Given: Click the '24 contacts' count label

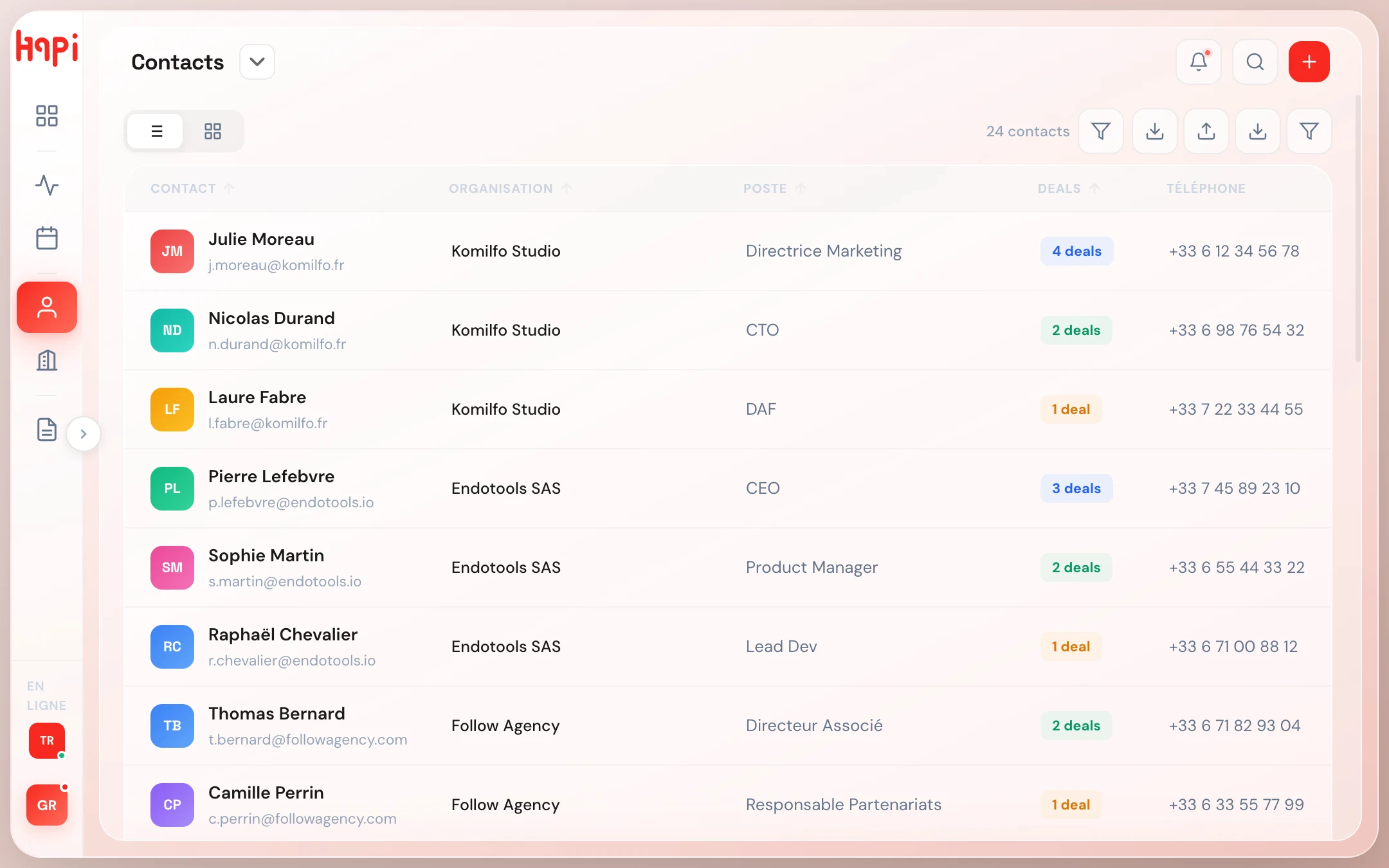Looking at the screenshot, I should click(1028, 131).
